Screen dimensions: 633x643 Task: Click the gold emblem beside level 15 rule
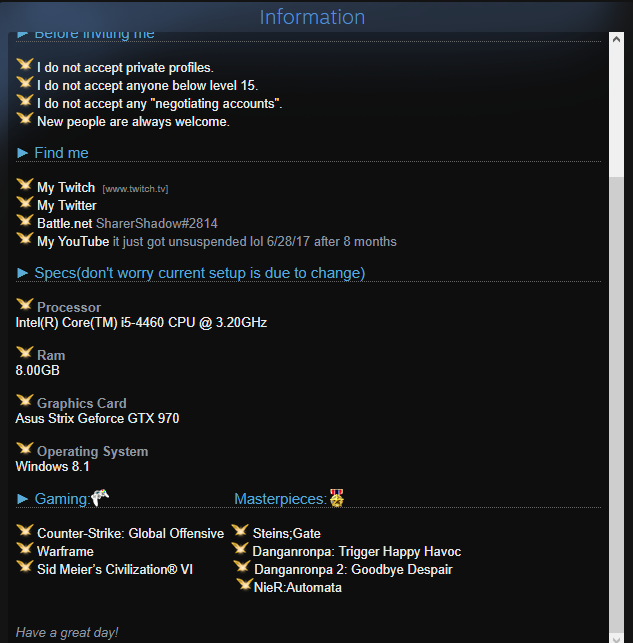click(25, 82)
